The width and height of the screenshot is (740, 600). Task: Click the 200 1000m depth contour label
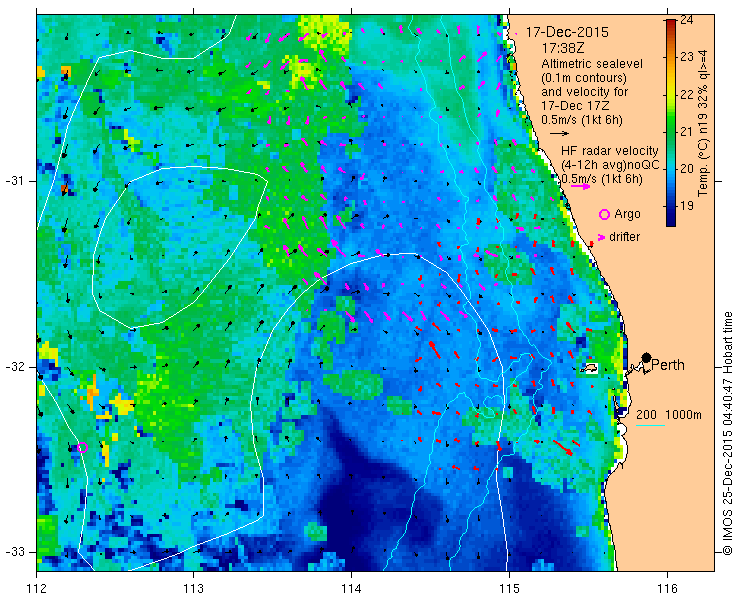669,415
